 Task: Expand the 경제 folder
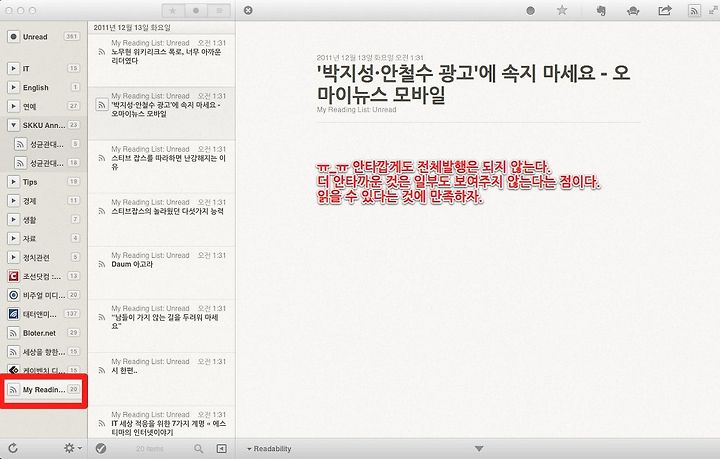click(x=13, y=201)
